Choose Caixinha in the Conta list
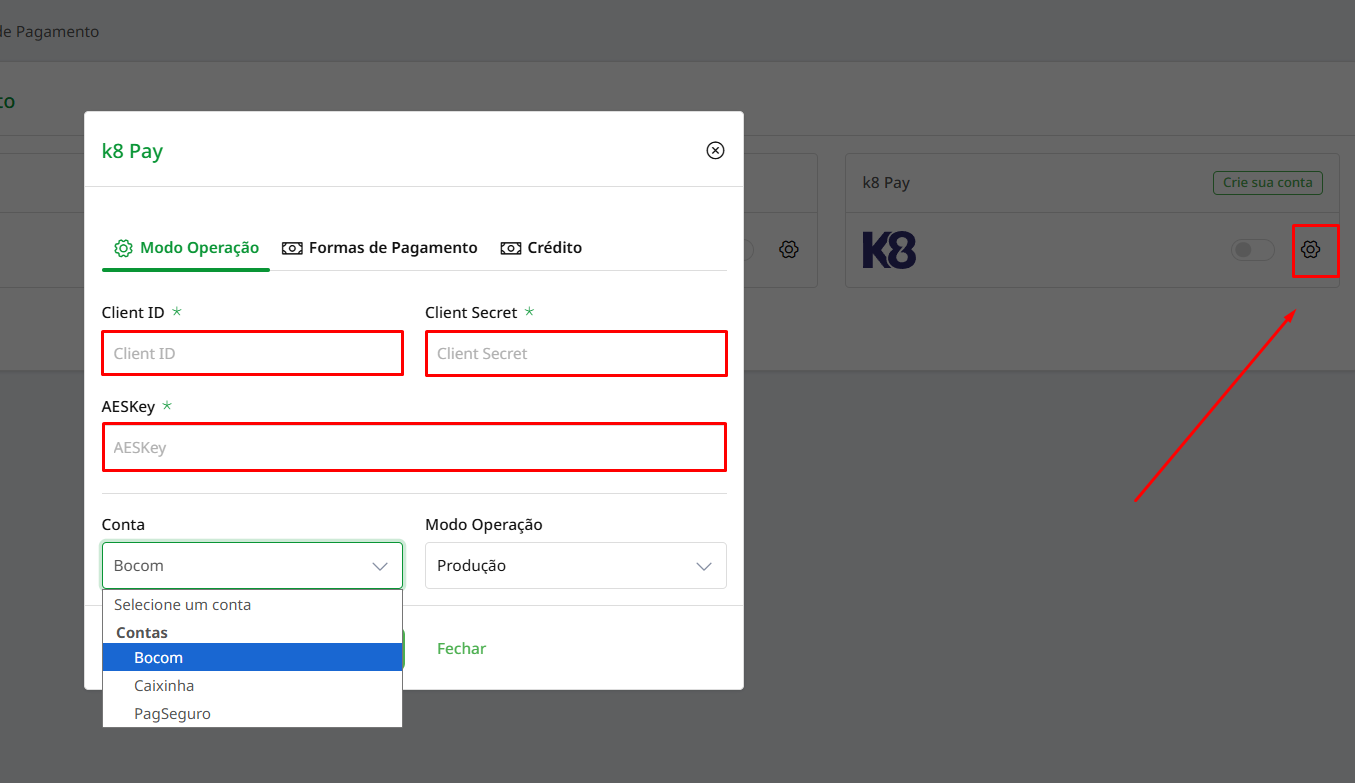The width and height of the screenshot is (1355, 783). [x=164, y=686]
